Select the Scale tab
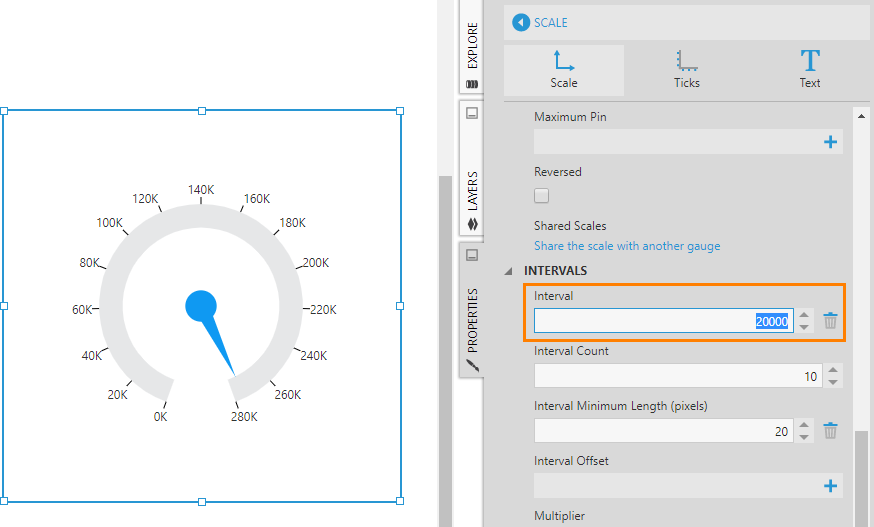Viewport: 874px width, 527px height. click(564, 69)
